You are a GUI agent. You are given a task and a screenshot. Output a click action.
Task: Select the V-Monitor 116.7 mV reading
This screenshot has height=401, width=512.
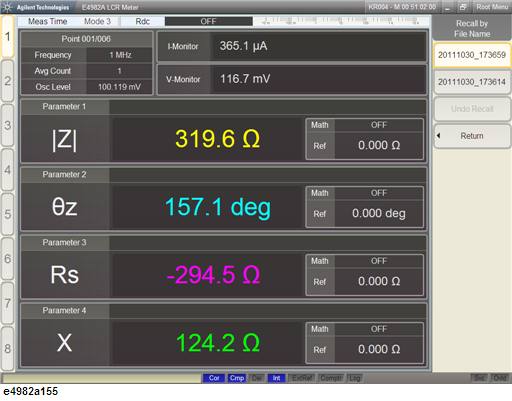point(319,79)
